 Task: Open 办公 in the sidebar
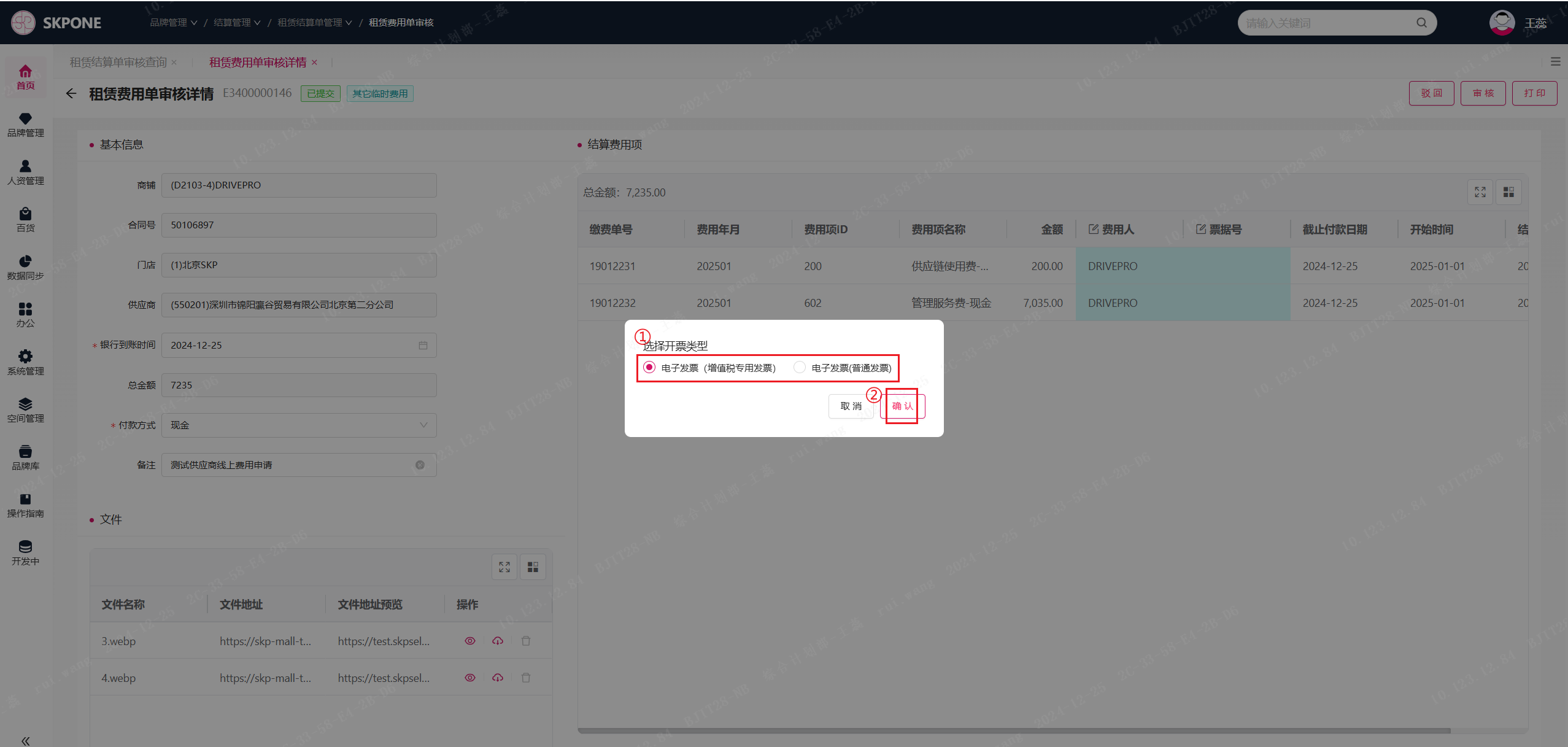coord(25,315)
